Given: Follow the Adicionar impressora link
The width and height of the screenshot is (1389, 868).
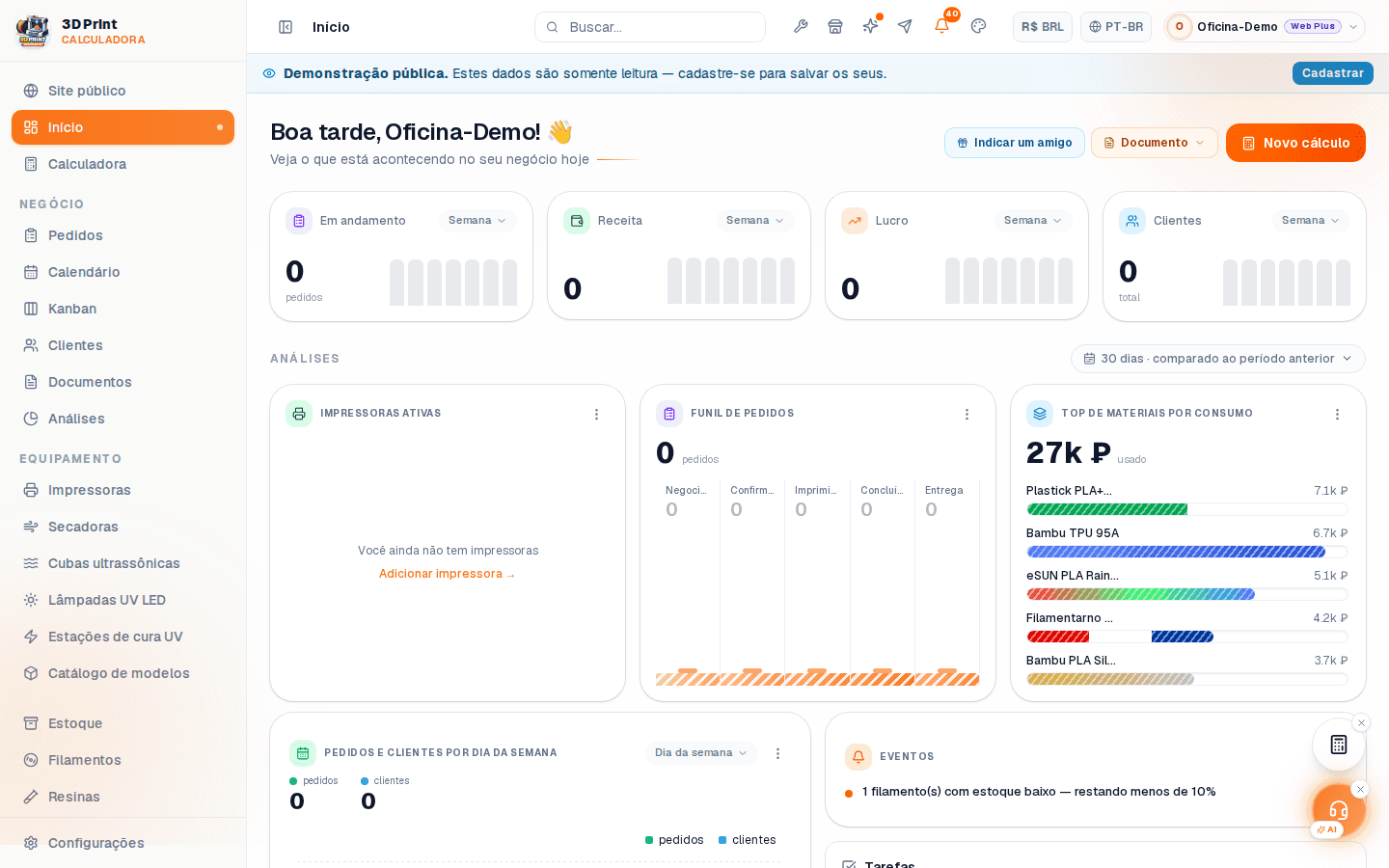Looking at the screenshot, I should coord(447,574).
